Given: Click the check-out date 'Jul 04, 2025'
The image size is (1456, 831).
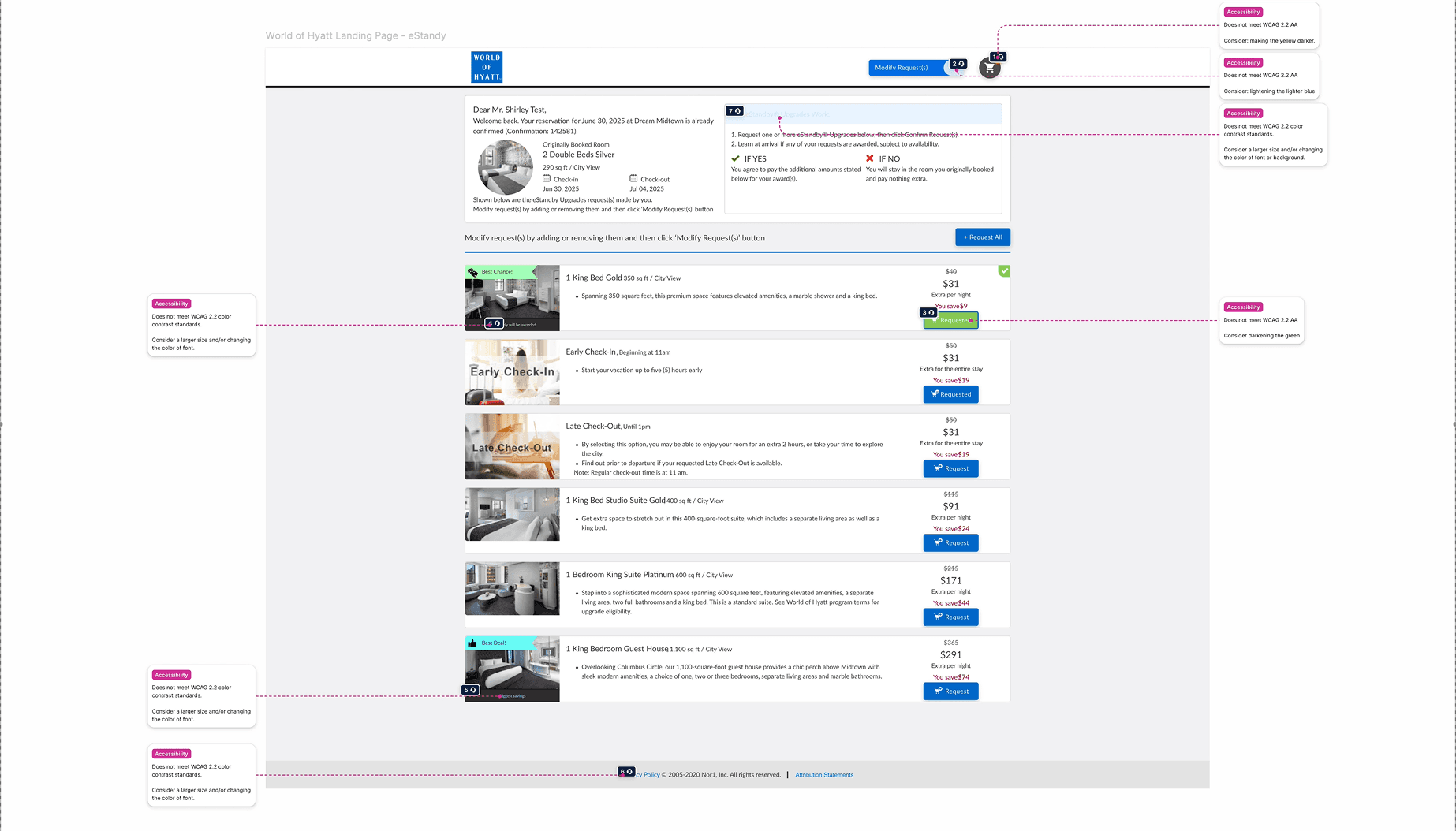Looking at the screenshot, I should click(x=647, y=189).
